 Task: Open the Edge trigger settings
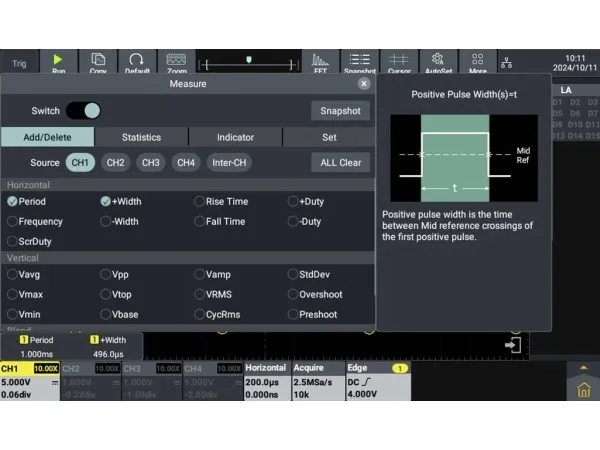click(x=377, y=382)
